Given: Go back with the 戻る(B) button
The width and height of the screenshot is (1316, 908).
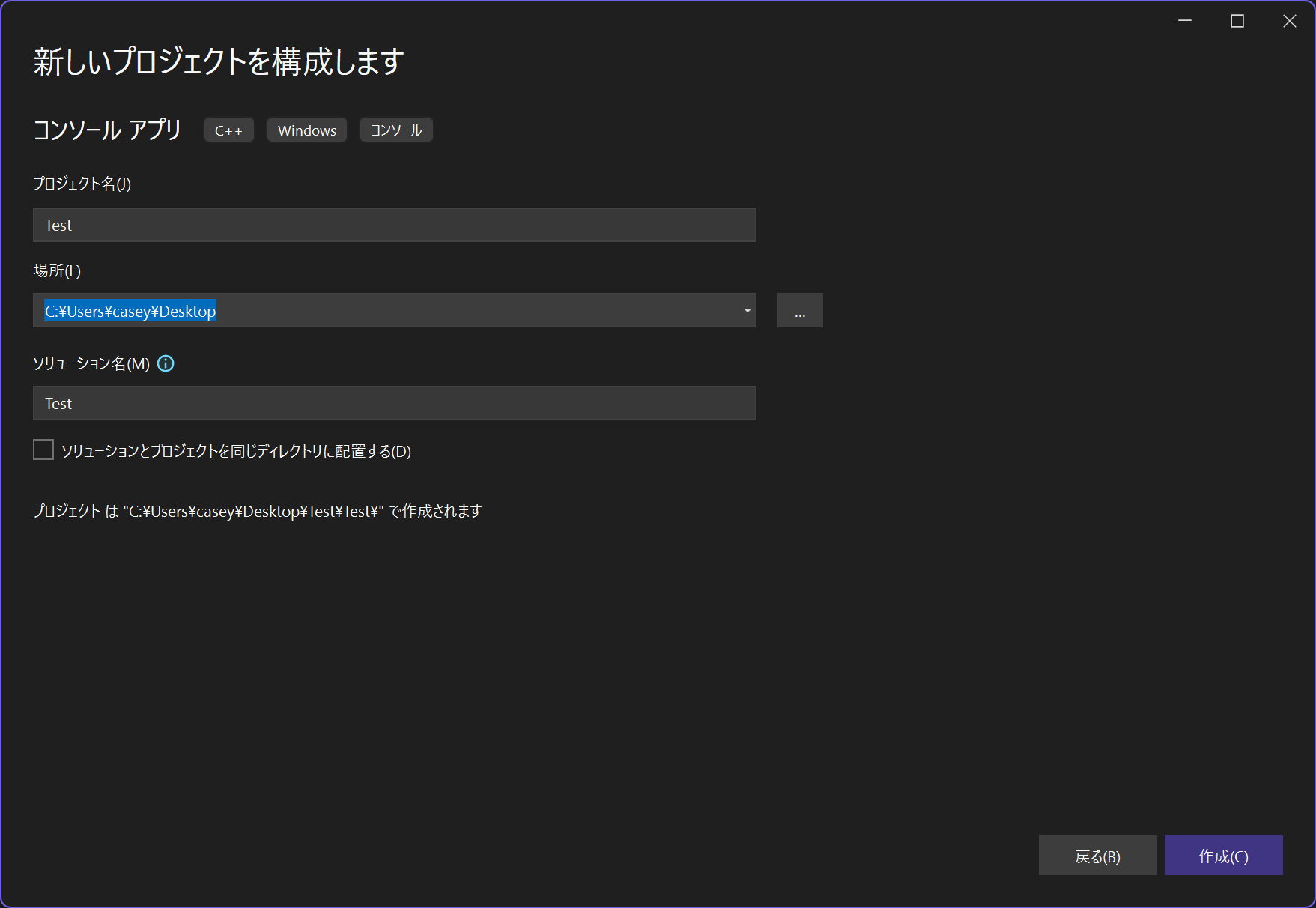Looking at the screenshot, I should [1098, 856].
